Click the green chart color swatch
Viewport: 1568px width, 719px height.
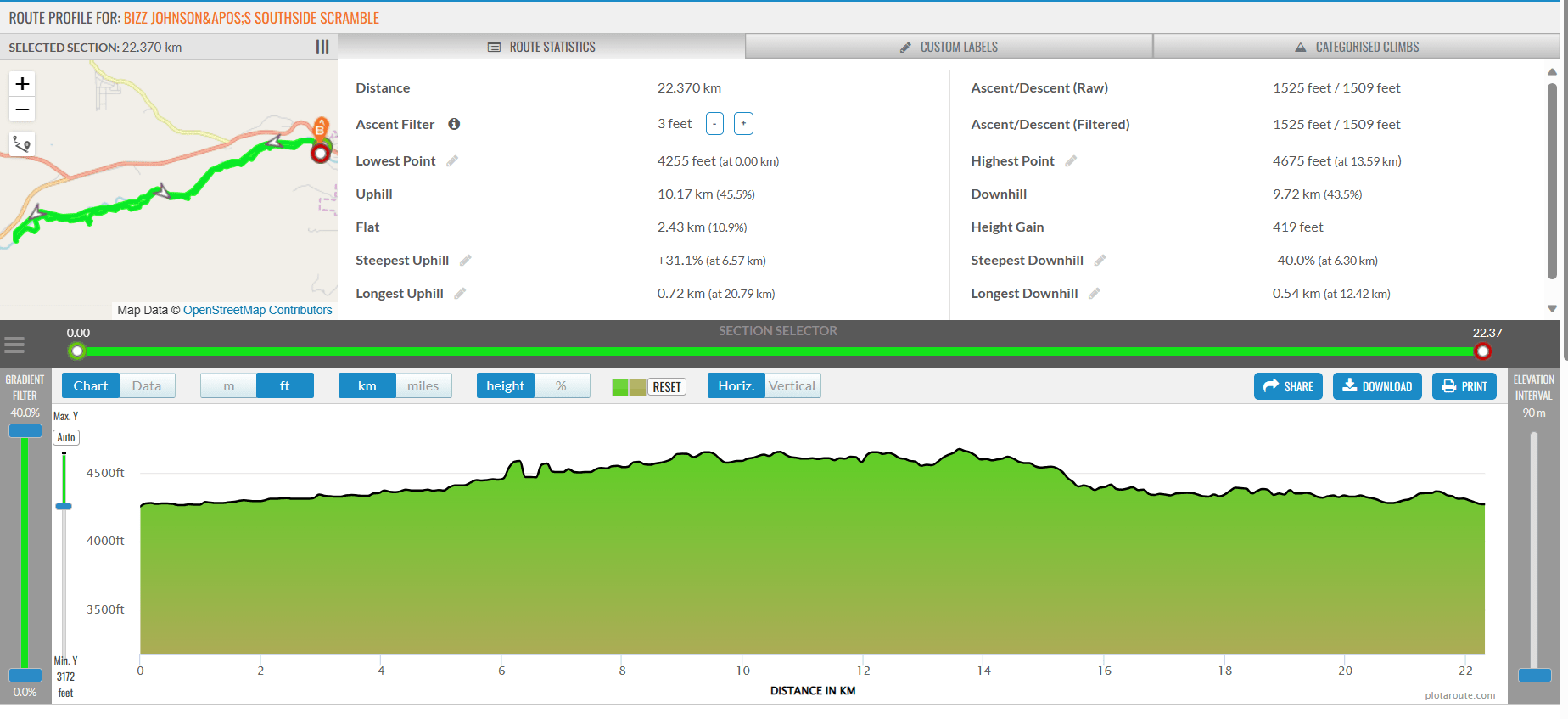pyautogui.click(x=620, y=387)
